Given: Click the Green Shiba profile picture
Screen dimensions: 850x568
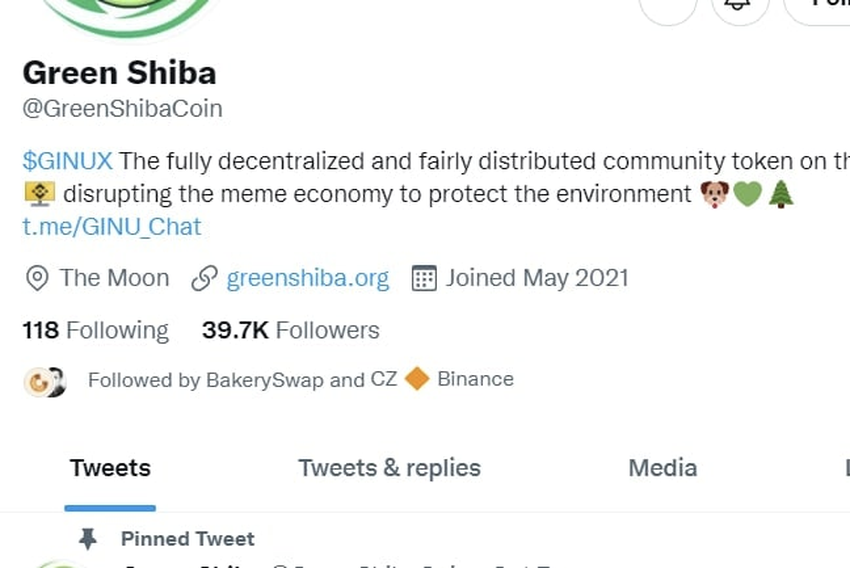Looking at the screenshot, I should [x=128, y=16].
